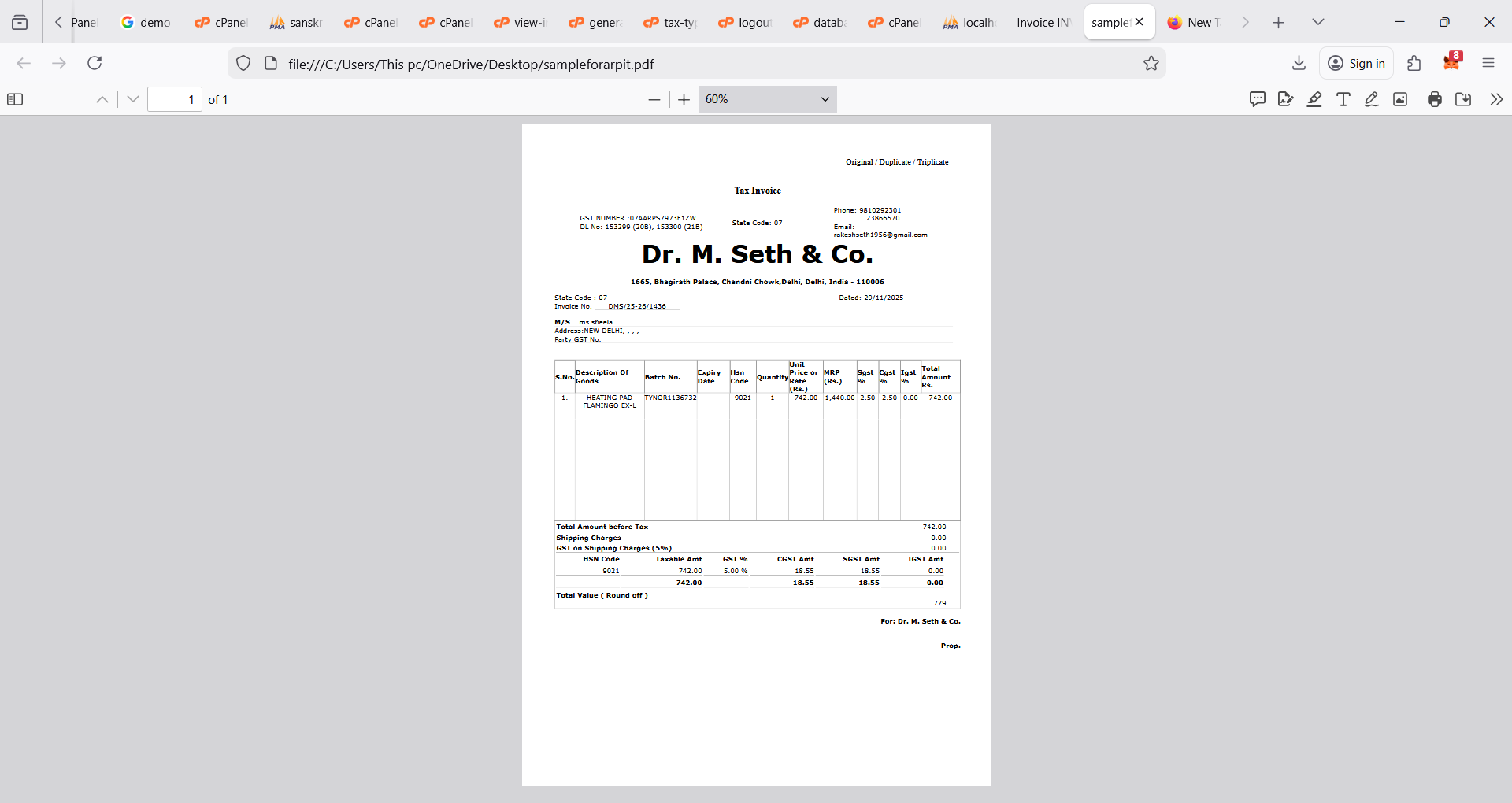Click the Zoom Out minus button

(x=654, y=99)
